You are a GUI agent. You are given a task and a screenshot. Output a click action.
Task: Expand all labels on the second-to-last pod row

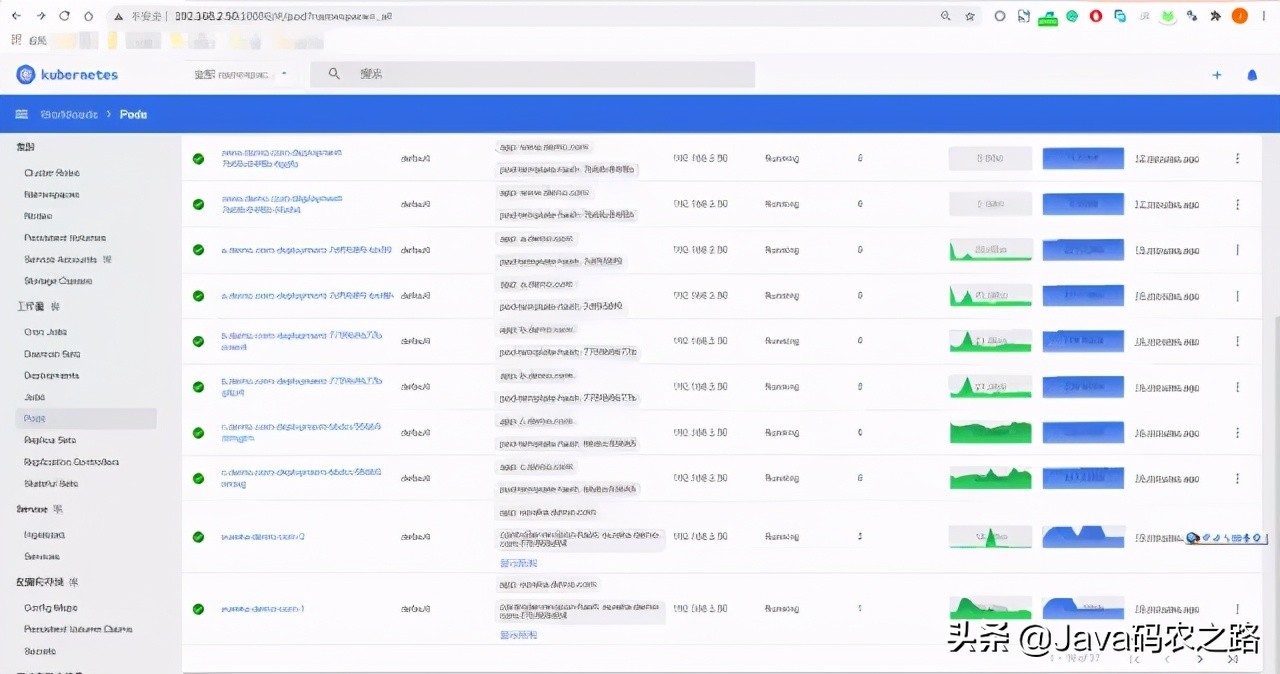(x=518, y=563)
